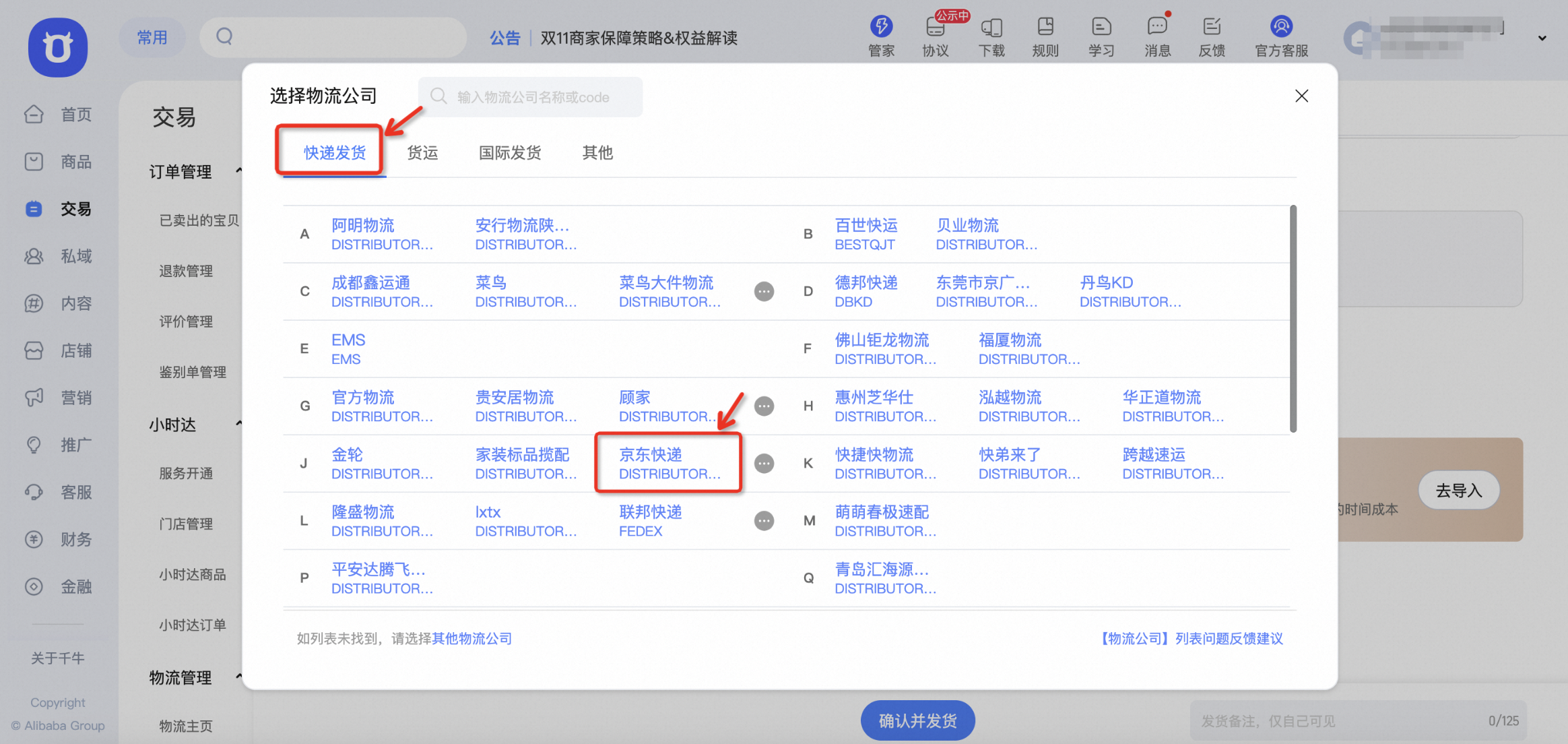Open the 管家 assistant icon
This screenshot has height=744, width=1568.
(881, 37)
